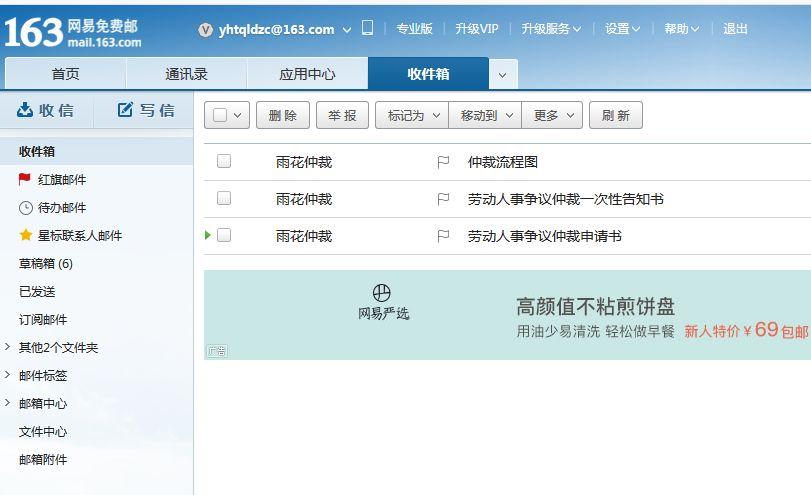Expand the 邮箱中心 section
This screenshot has width=811, height=495.
7,402
